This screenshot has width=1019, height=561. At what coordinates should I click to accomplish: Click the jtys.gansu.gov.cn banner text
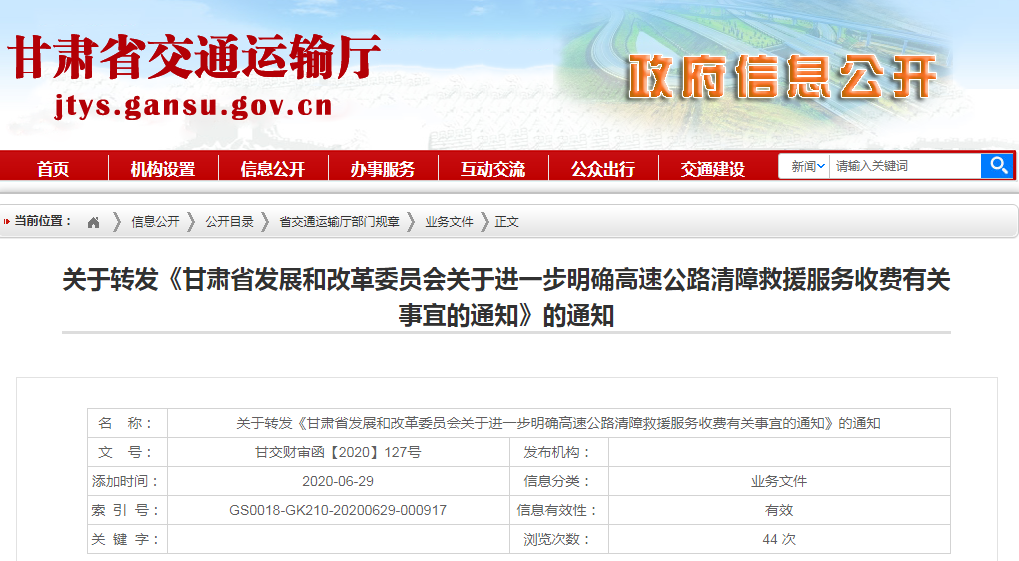tap(194, 106)
